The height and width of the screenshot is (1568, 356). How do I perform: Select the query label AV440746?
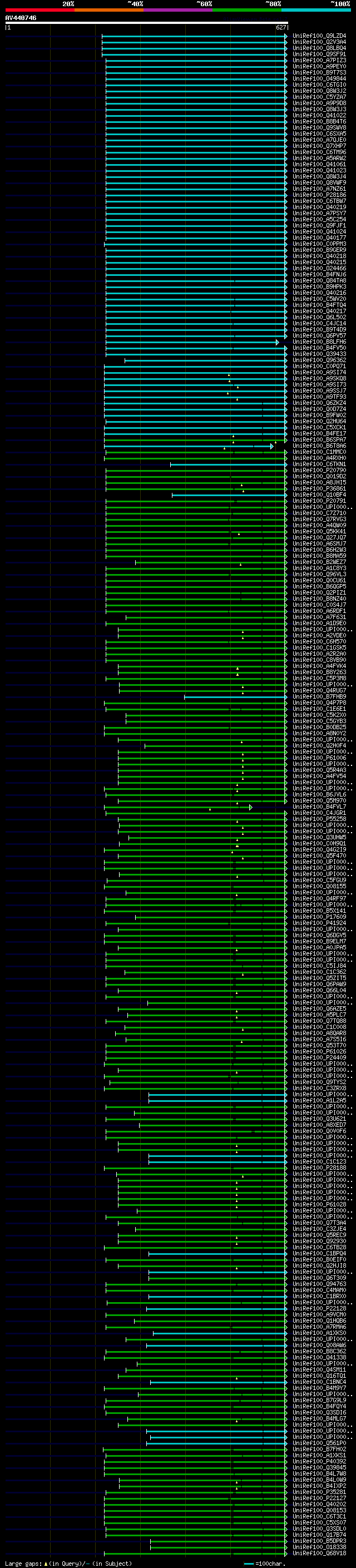coord(21,18)
